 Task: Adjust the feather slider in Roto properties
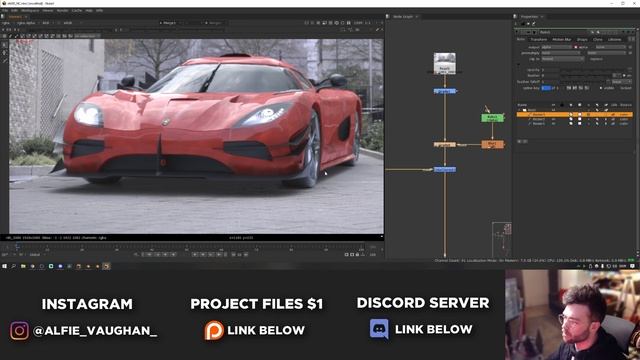[x=586, y=76]
